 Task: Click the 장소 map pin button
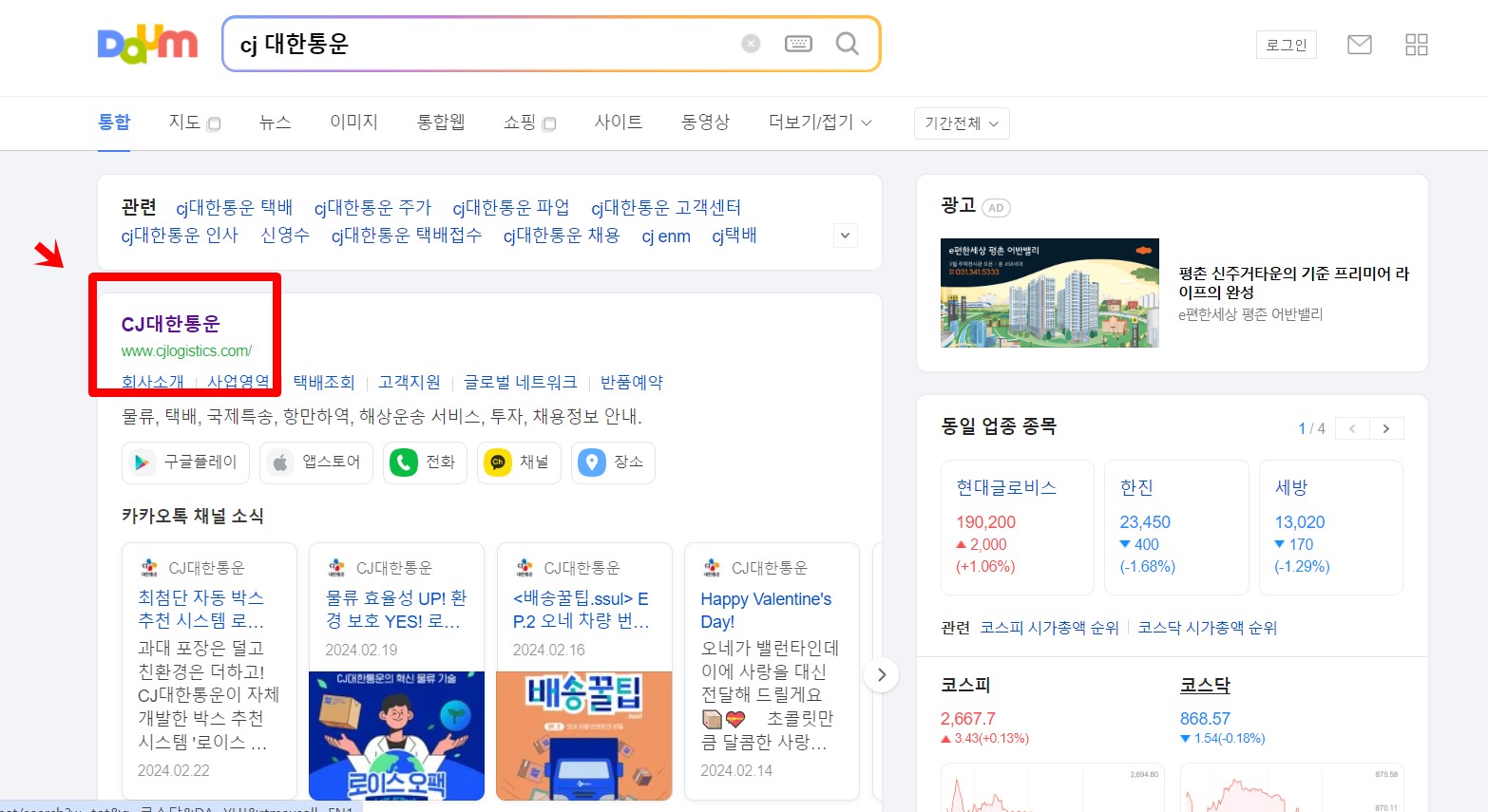(613, 463)
